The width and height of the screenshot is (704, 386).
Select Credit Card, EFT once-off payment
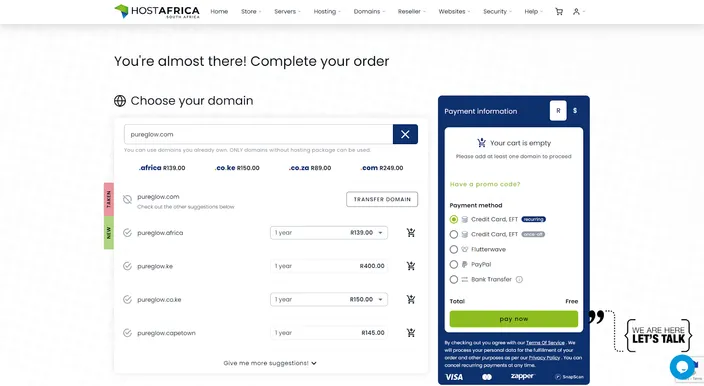click(x=453, y=234)
